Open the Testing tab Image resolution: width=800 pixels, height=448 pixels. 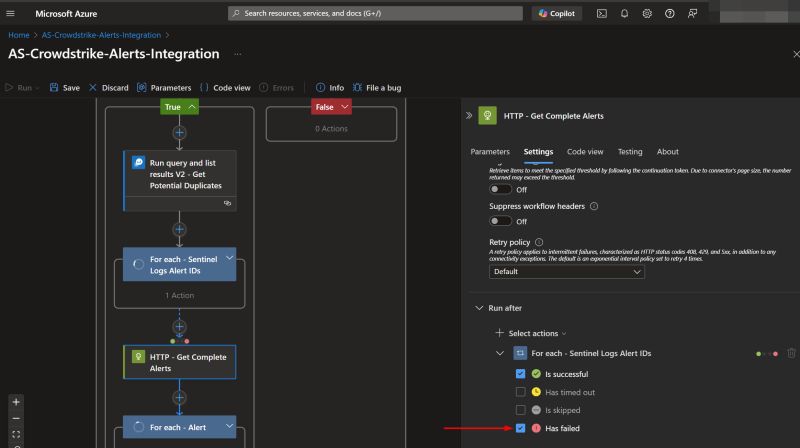[x=630, y=152]
